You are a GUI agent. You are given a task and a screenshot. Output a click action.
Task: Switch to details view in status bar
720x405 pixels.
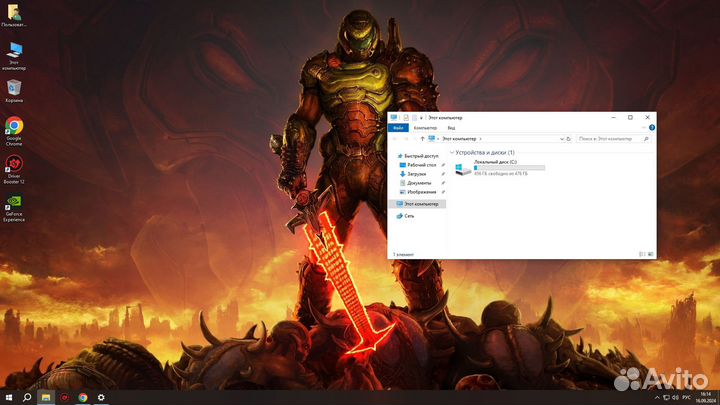(x=642, y=254)
